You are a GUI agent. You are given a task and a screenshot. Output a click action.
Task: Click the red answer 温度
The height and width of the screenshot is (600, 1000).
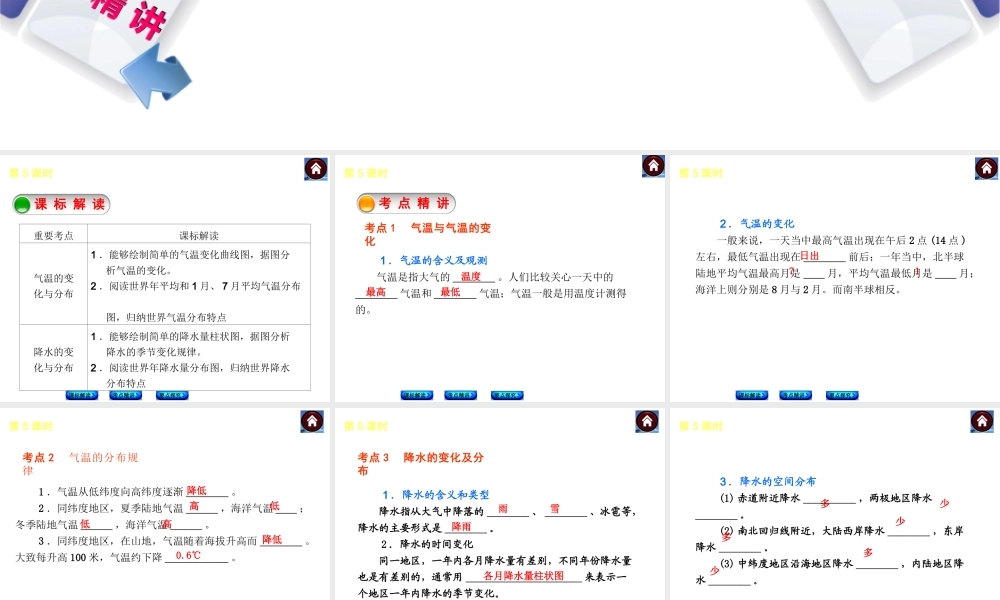[x=471, y=276]
